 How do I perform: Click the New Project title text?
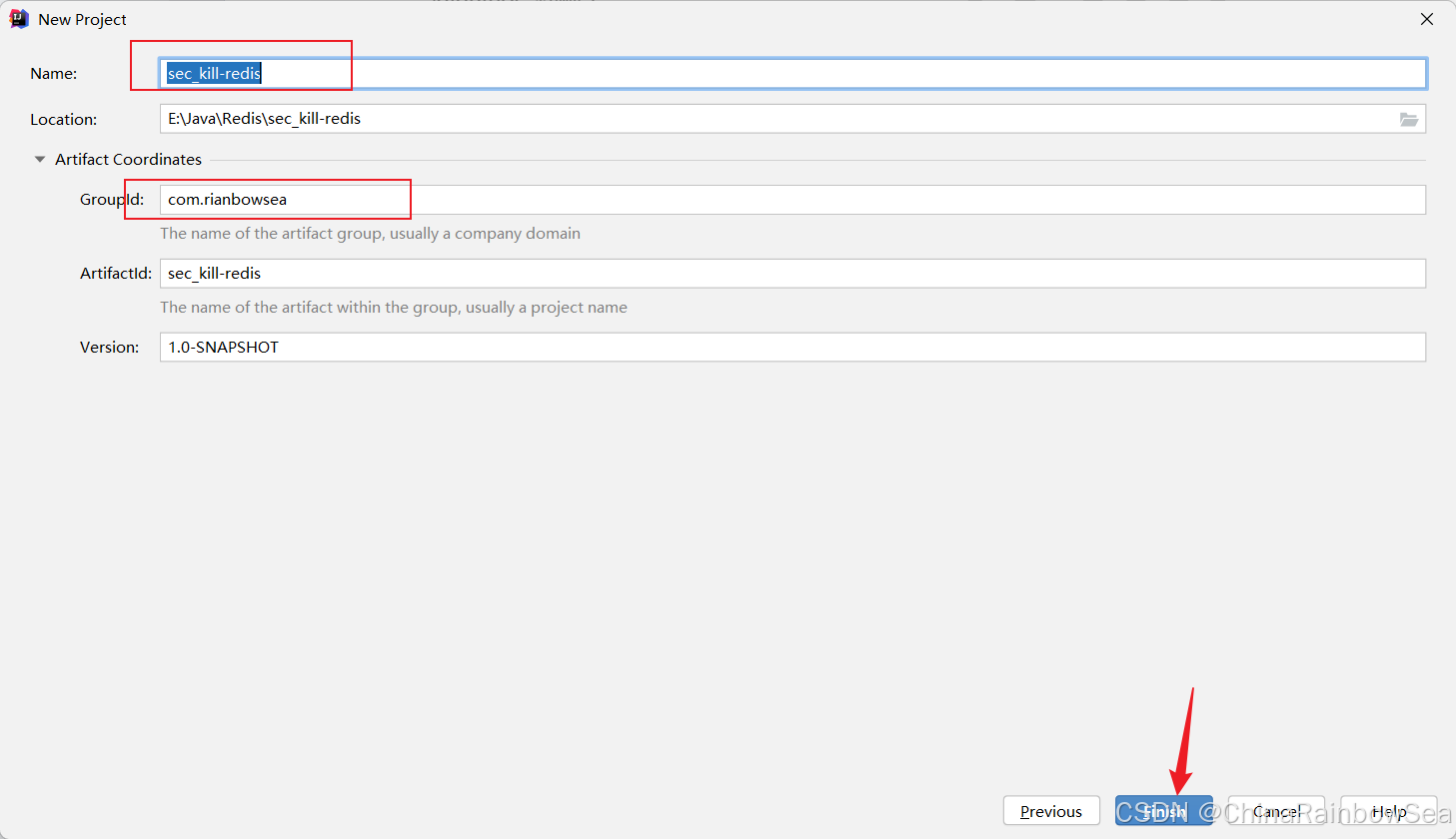pos(82,20)
